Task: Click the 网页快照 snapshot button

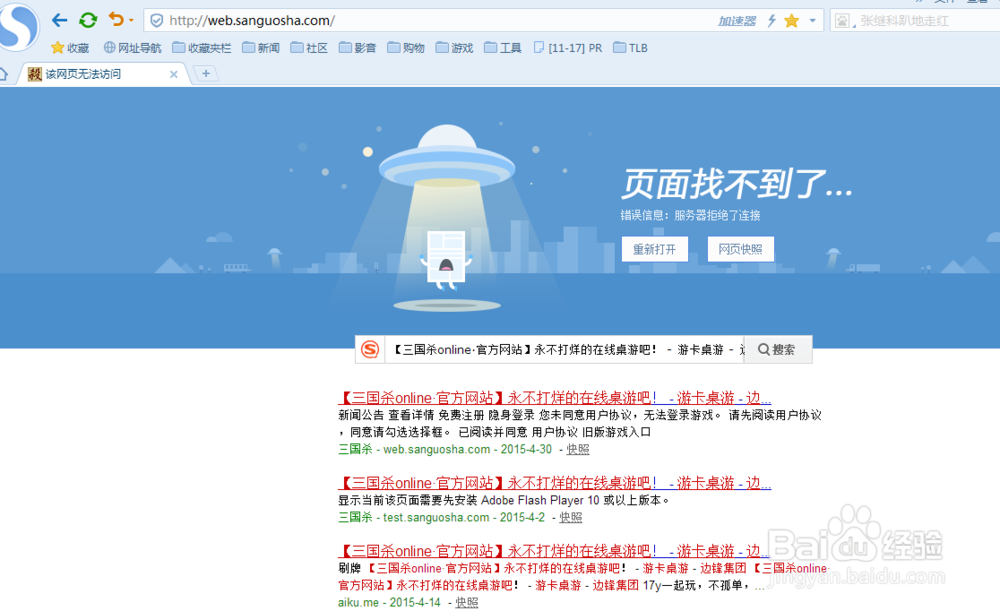Action: click(740, 249)
